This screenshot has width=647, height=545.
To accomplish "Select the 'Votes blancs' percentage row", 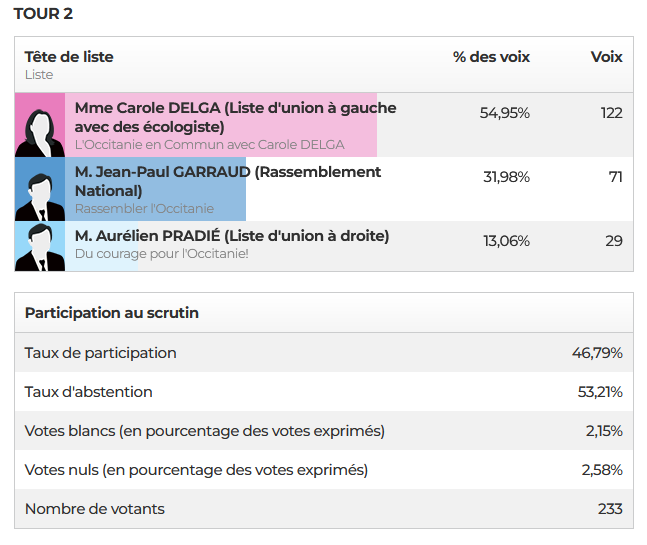I will (324, 431).
